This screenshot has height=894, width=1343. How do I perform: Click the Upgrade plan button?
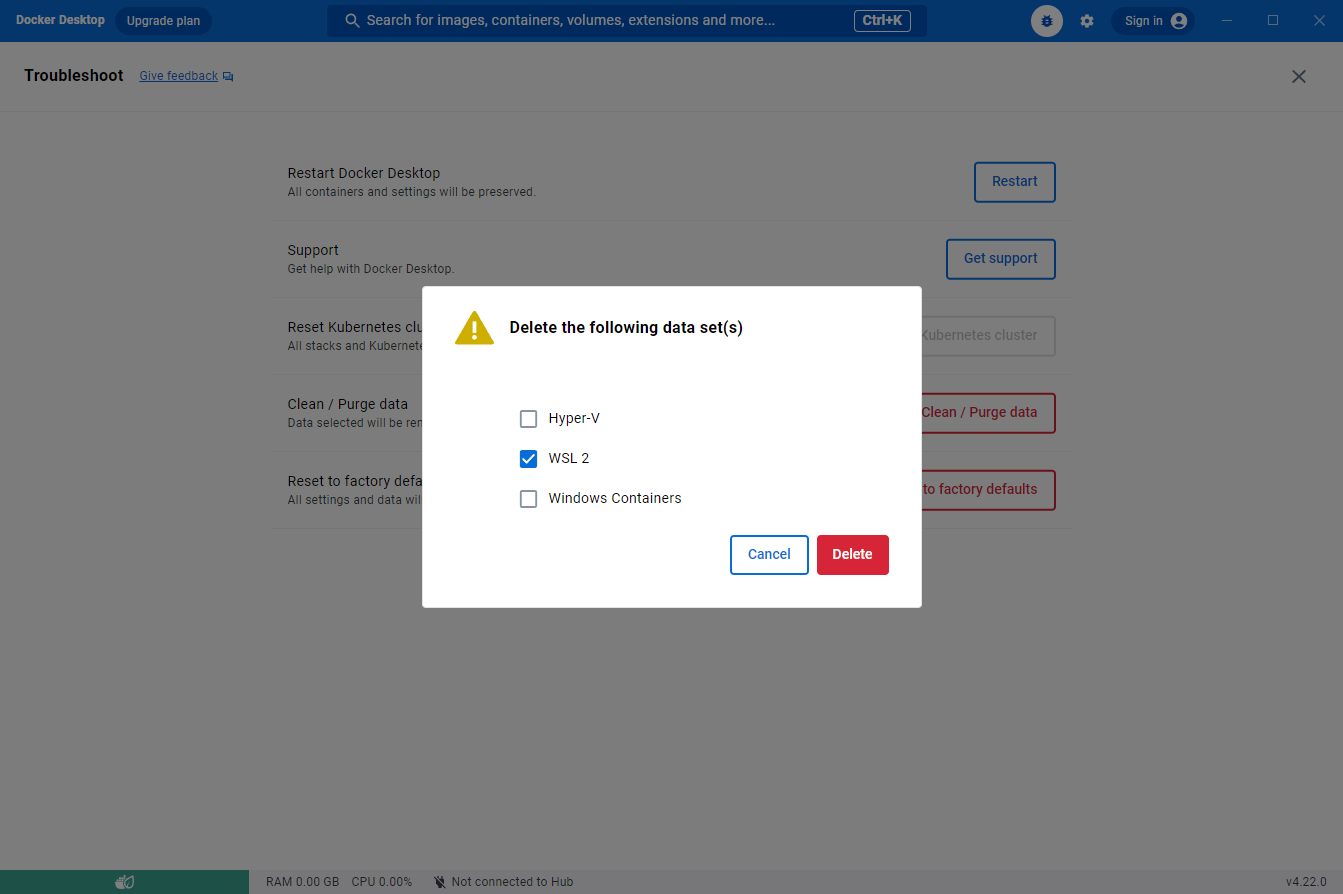point(163,21)
